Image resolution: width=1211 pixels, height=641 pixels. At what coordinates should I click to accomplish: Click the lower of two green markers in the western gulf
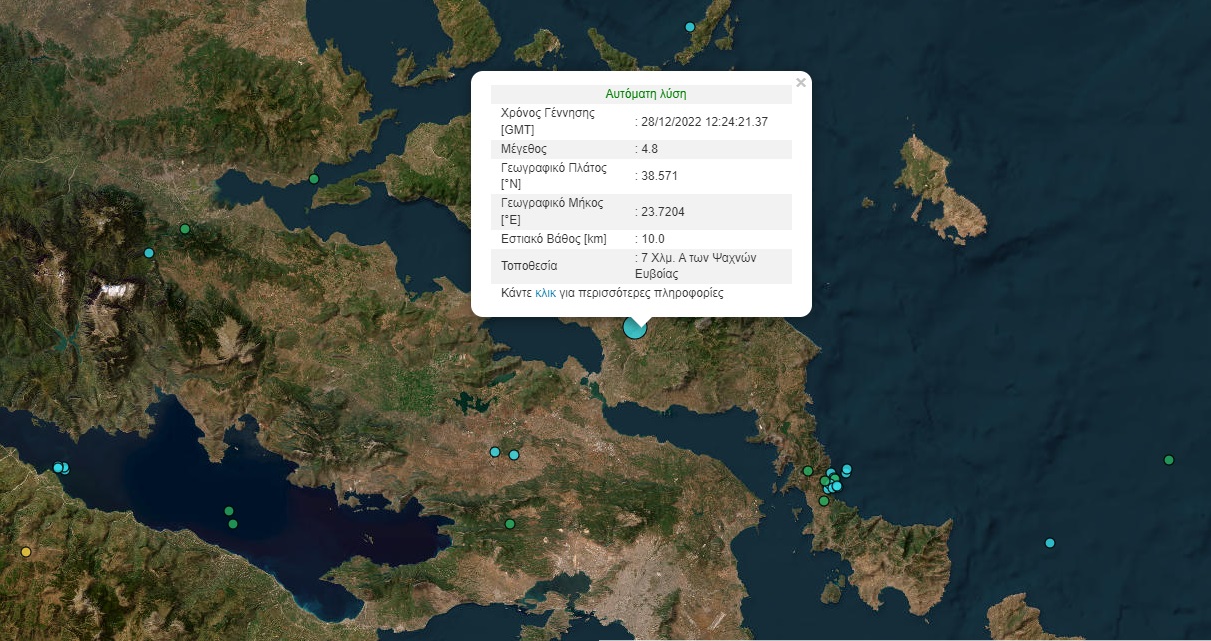tap(233, 523)
